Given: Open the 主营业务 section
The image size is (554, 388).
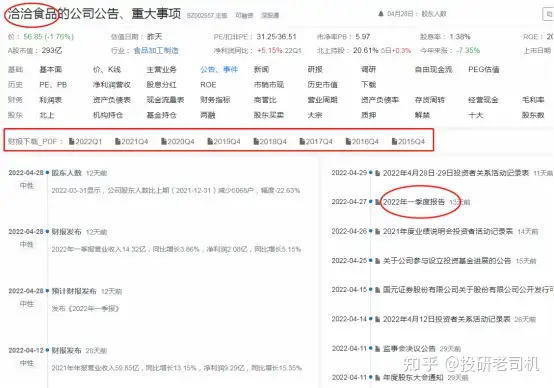Looking at the screenshot, I should tap(161, 70).
